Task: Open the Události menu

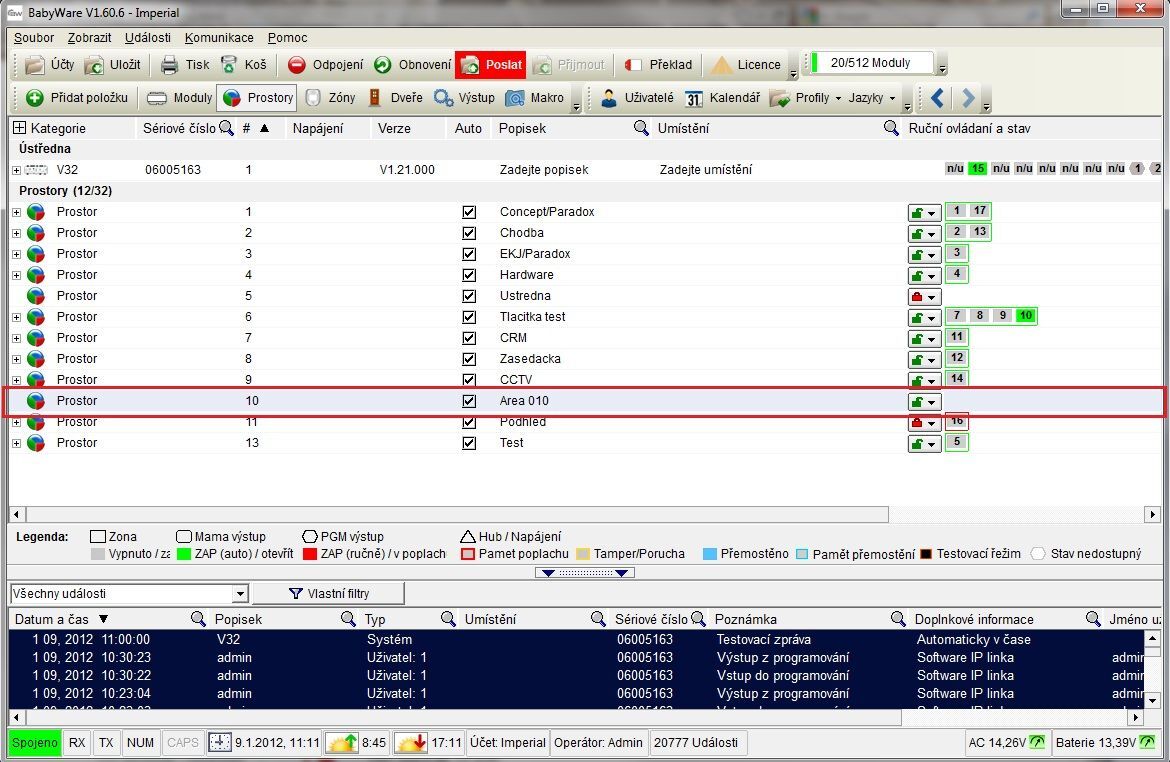Action: tap(147, 38)
